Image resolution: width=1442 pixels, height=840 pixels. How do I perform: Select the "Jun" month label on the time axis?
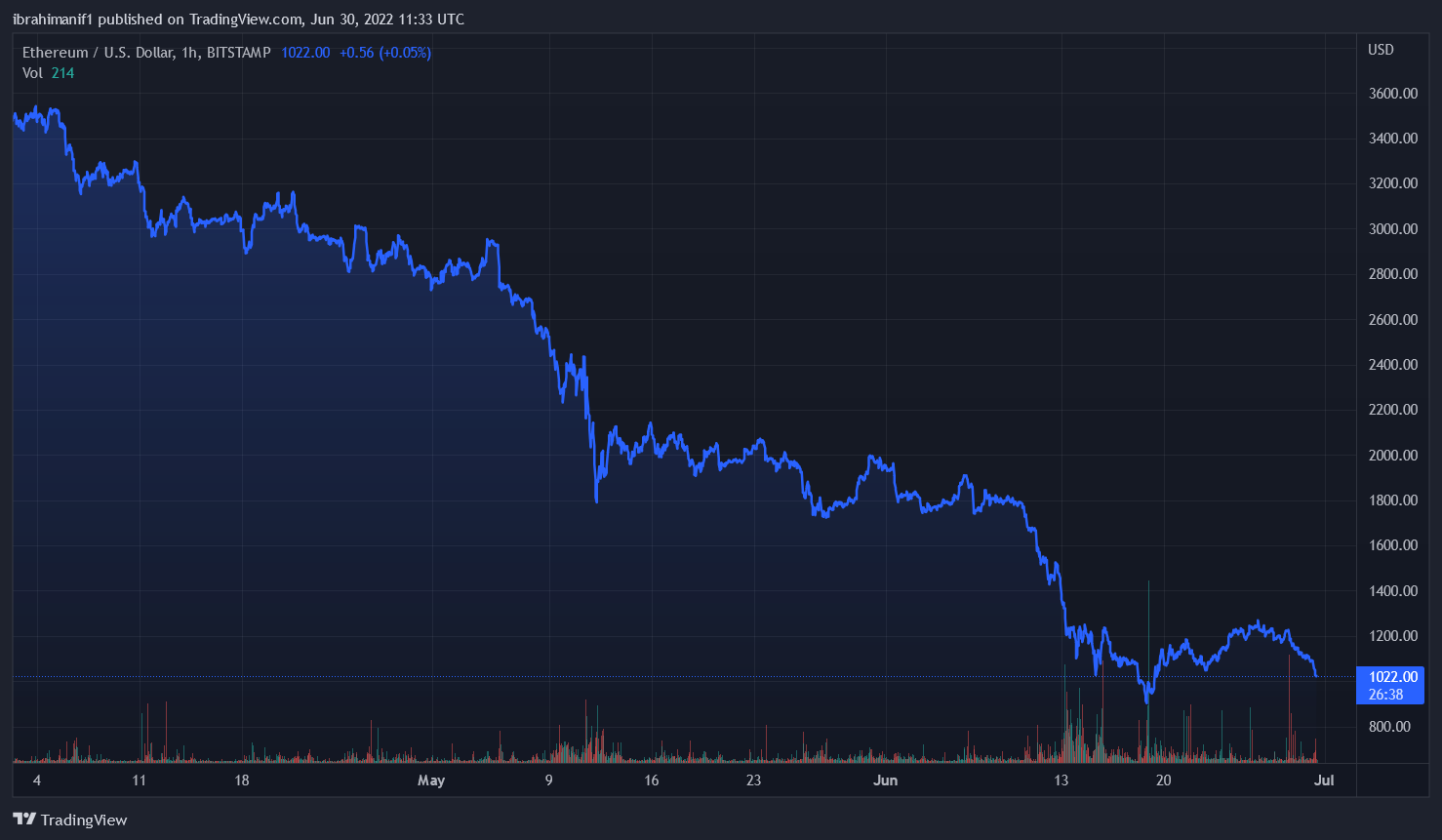886,780
